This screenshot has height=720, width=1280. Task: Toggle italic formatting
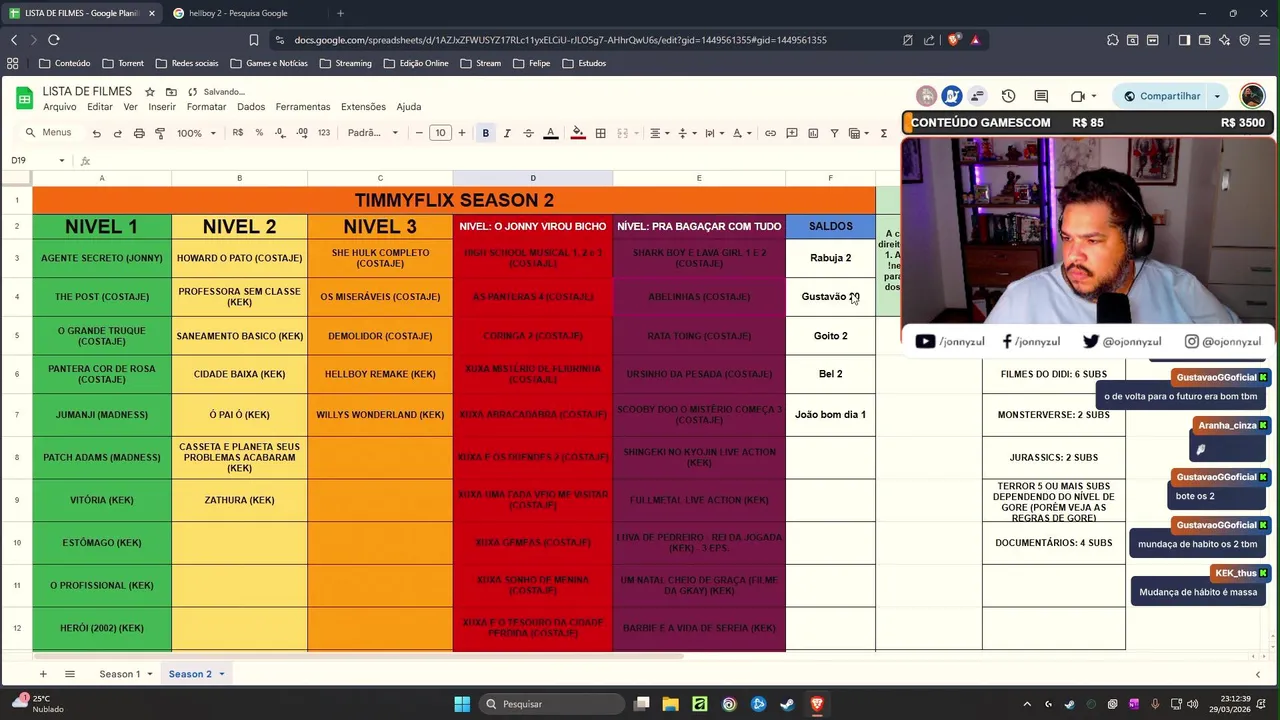click(x=507, y=133)
